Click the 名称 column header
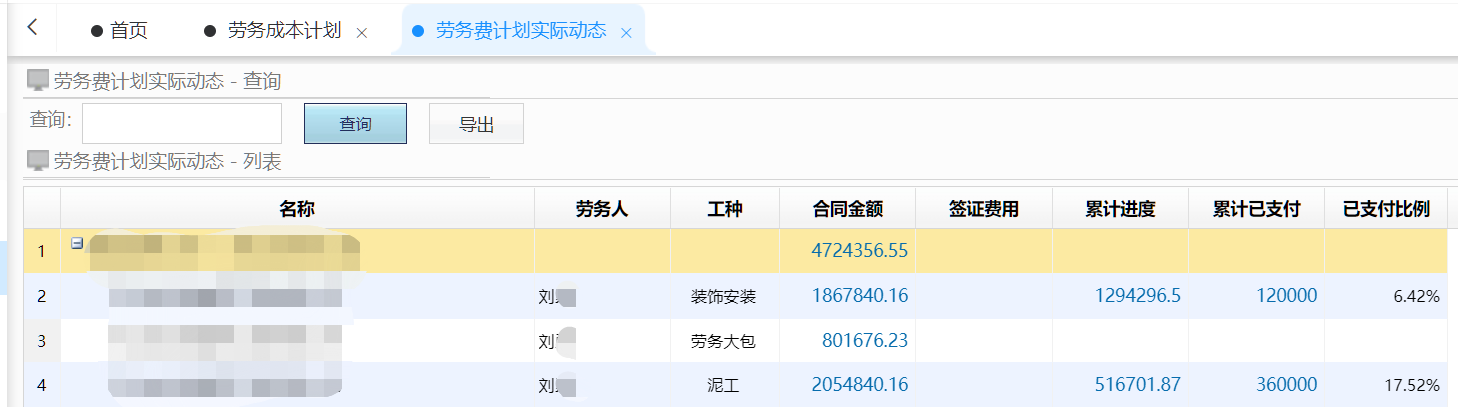The image size is (1458, 407). (x=297, y=209)
